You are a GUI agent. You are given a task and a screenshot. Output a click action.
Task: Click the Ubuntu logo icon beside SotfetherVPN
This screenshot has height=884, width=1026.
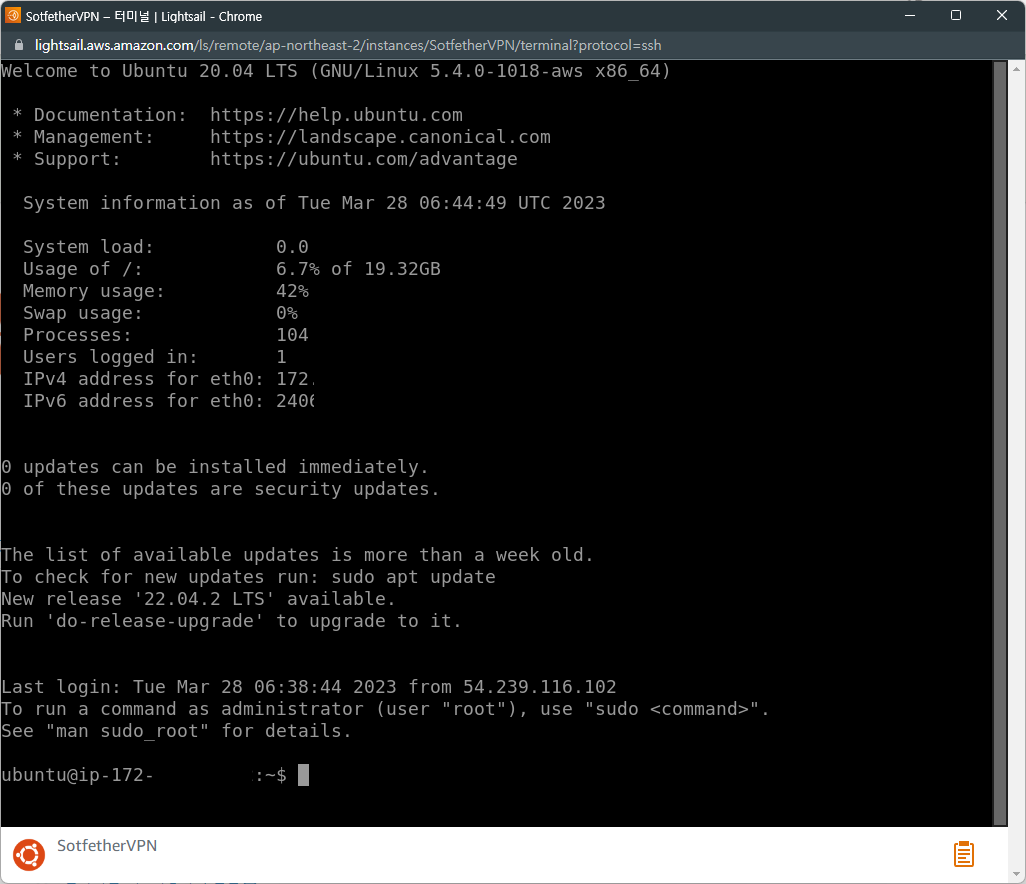click(29, 855)
